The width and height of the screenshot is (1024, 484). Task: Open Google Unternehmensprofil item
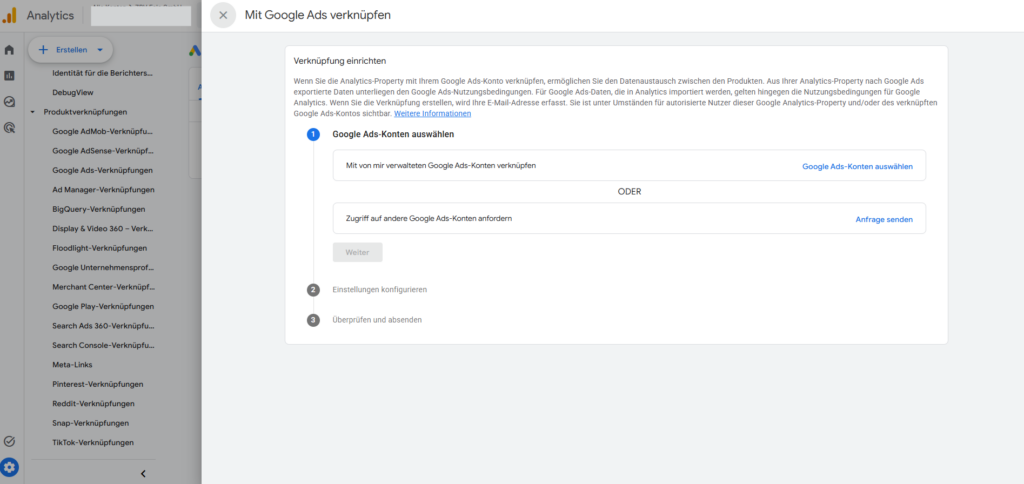(103, 268)
